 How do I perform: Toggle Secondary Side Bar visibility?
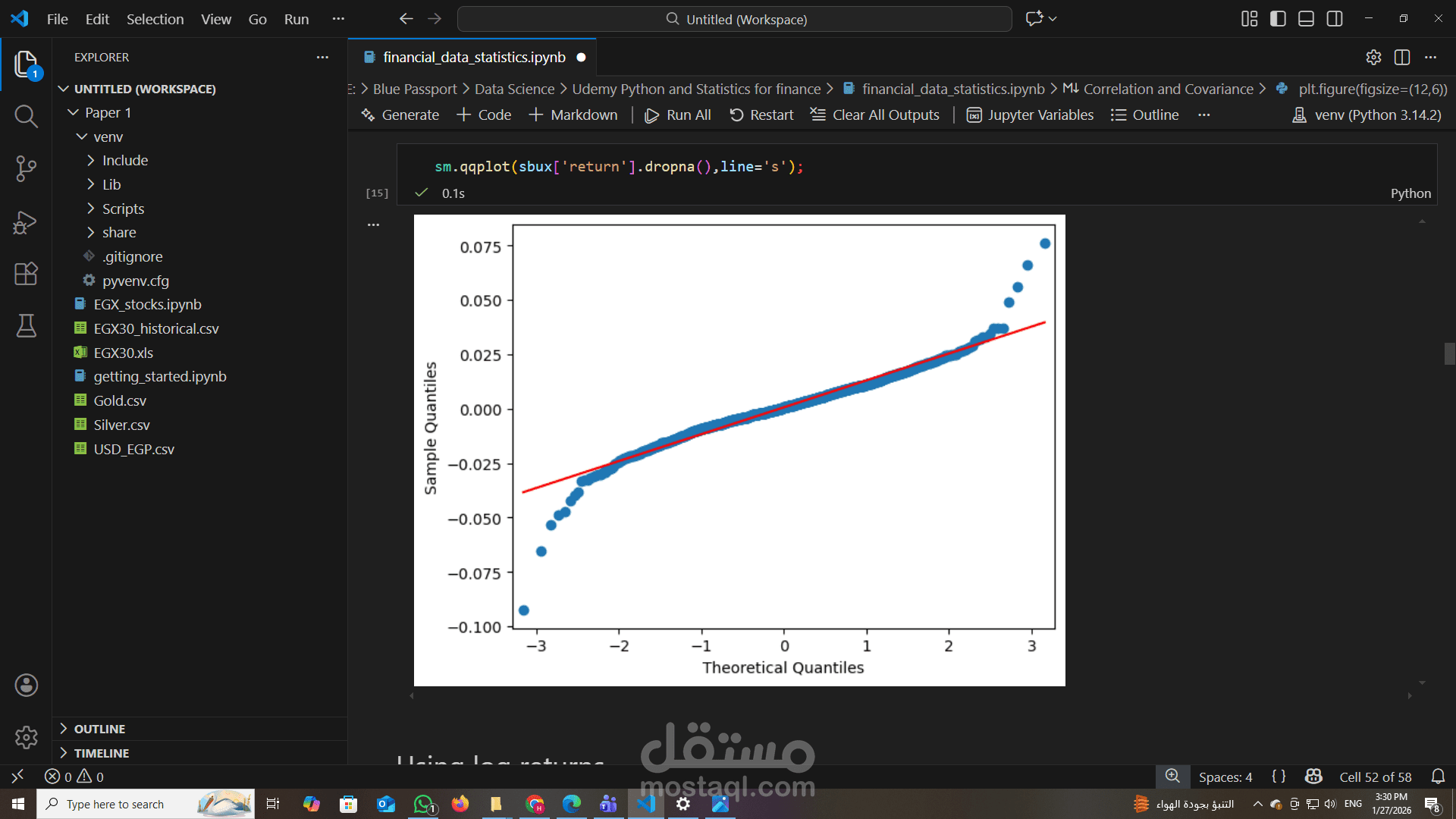point(1335,19)
